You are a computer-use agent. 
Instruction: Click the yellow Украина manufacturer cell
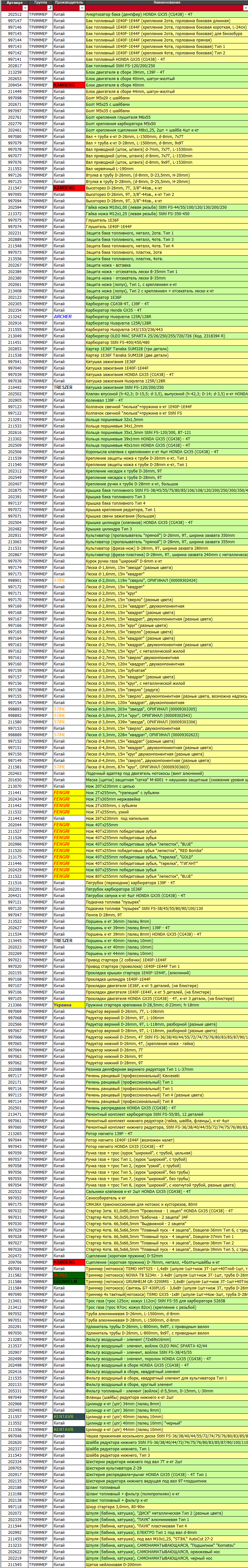[x=69, y=1004]
